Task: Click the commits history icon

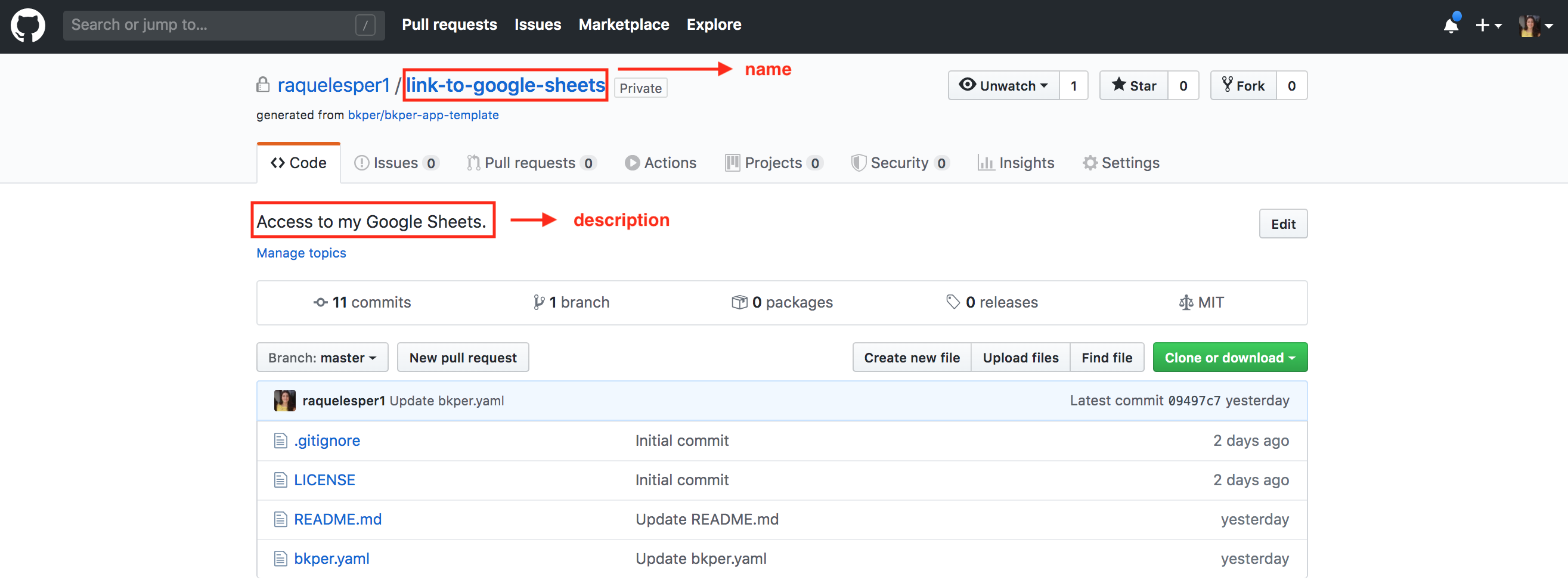Action: click(320, 302)
